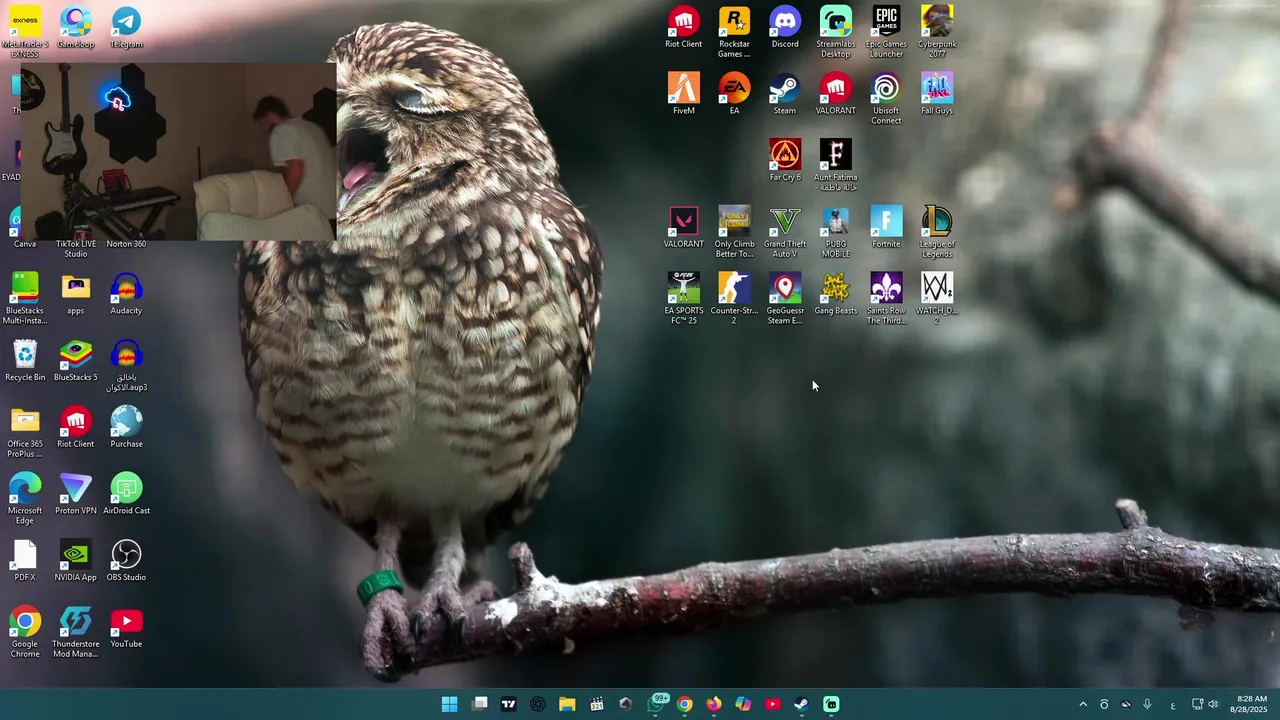
Task: Select the Arabic-named .aup3 Audacity project file
Action: pos(126,365)
